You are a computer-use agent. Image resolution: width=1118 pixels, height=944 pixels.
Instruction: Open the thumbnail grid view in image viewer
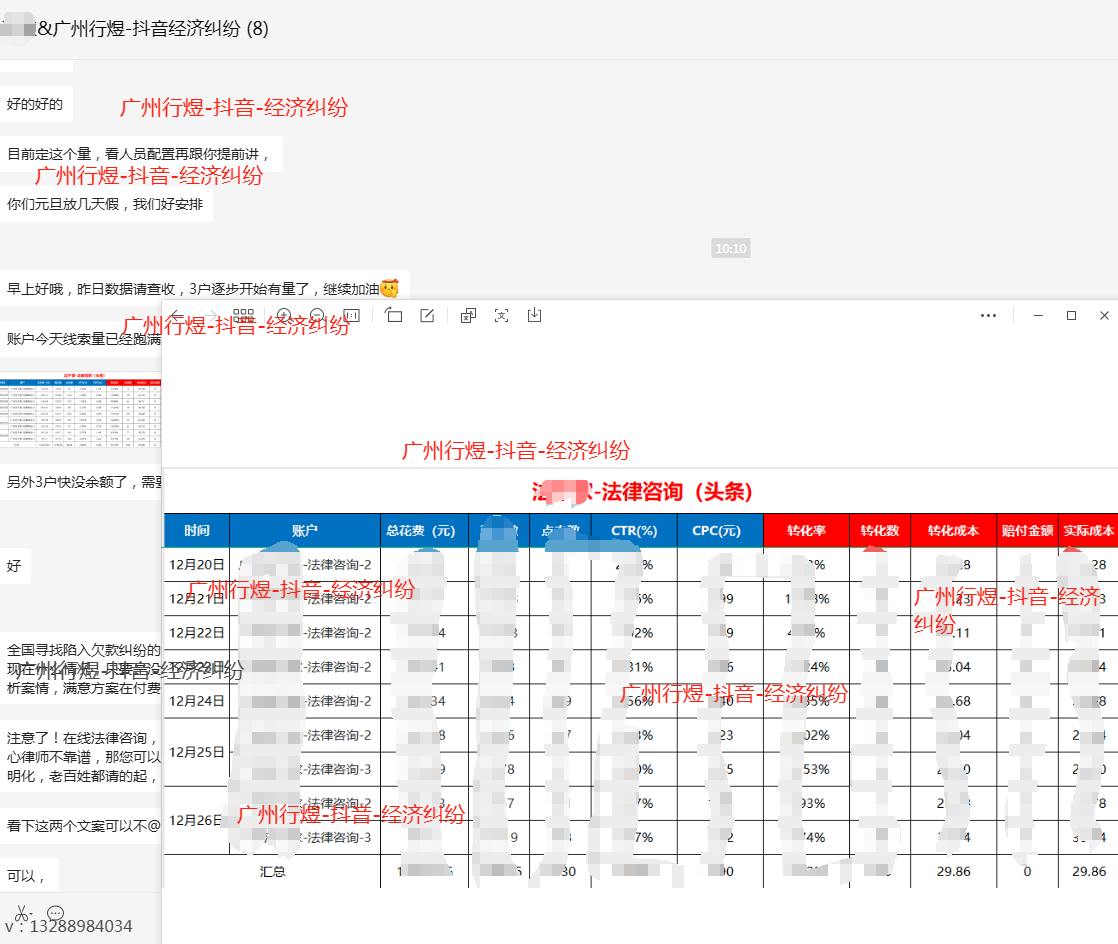243,315
